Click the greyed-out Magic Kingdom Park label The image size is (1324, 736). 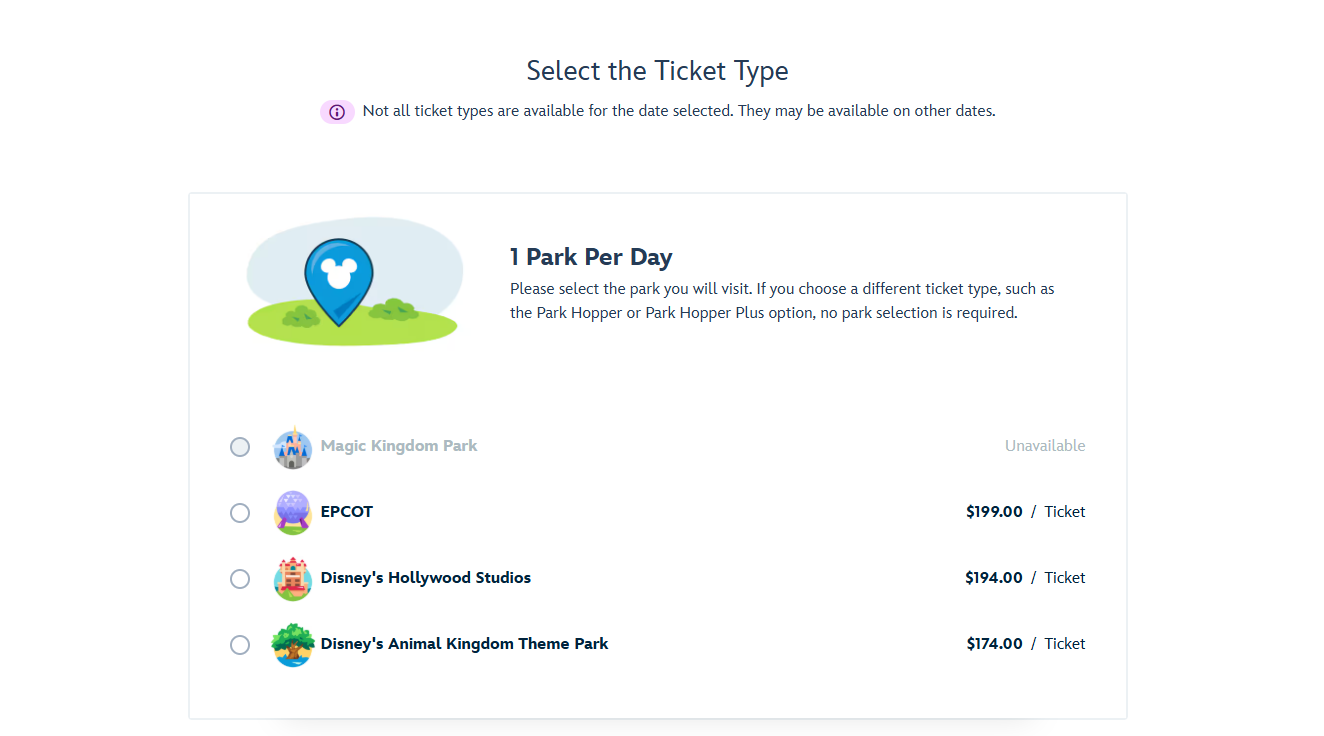(x=398, y=446)
